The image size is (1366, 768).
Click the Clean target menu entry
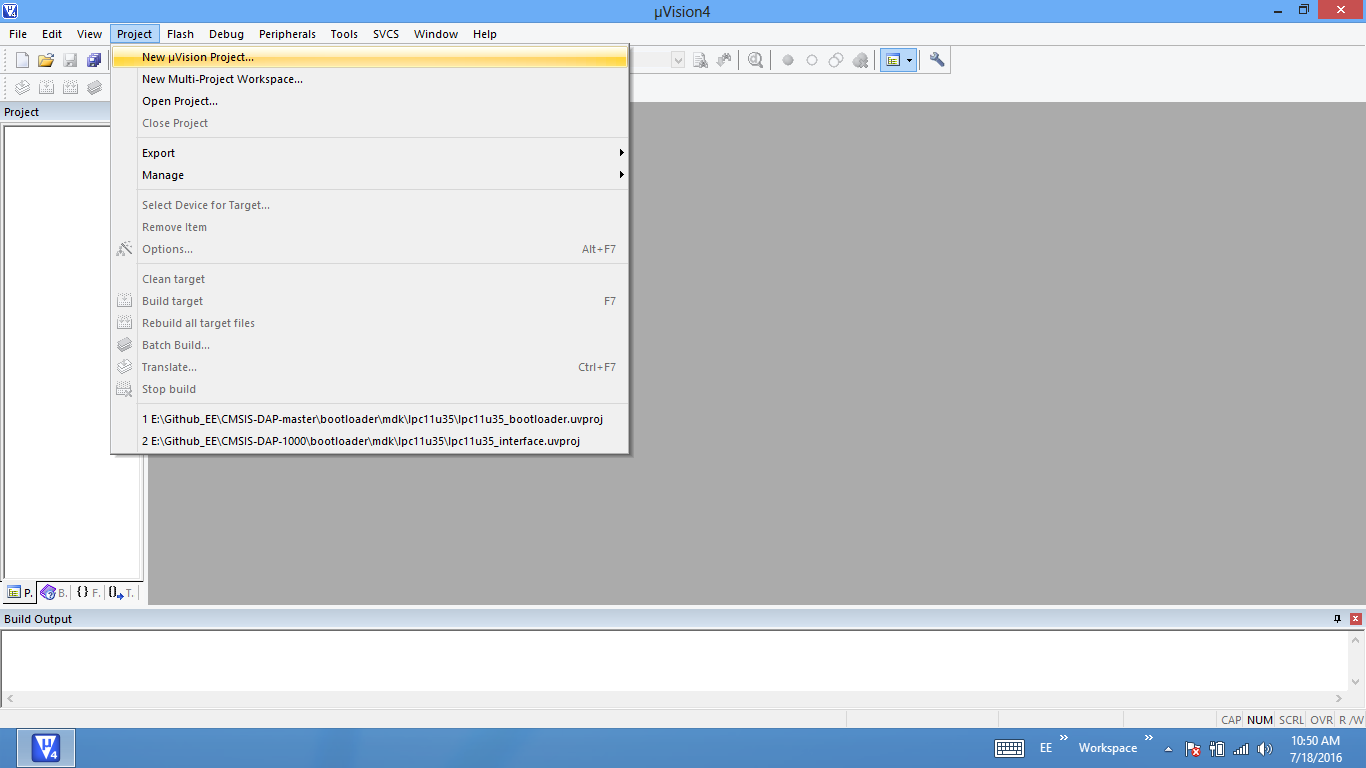370,279
